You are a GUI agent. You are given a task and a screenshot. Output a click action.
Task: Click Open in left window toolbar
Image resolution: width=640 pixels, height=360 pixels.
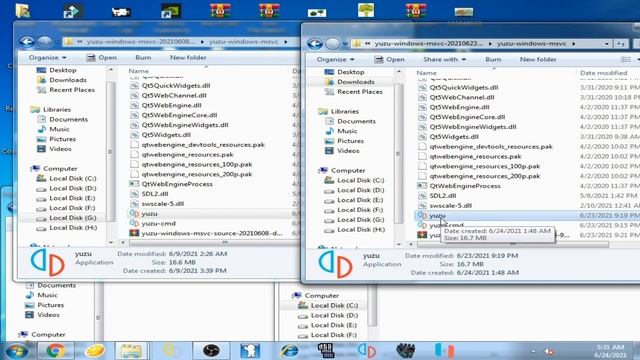[x=102, y=58]
